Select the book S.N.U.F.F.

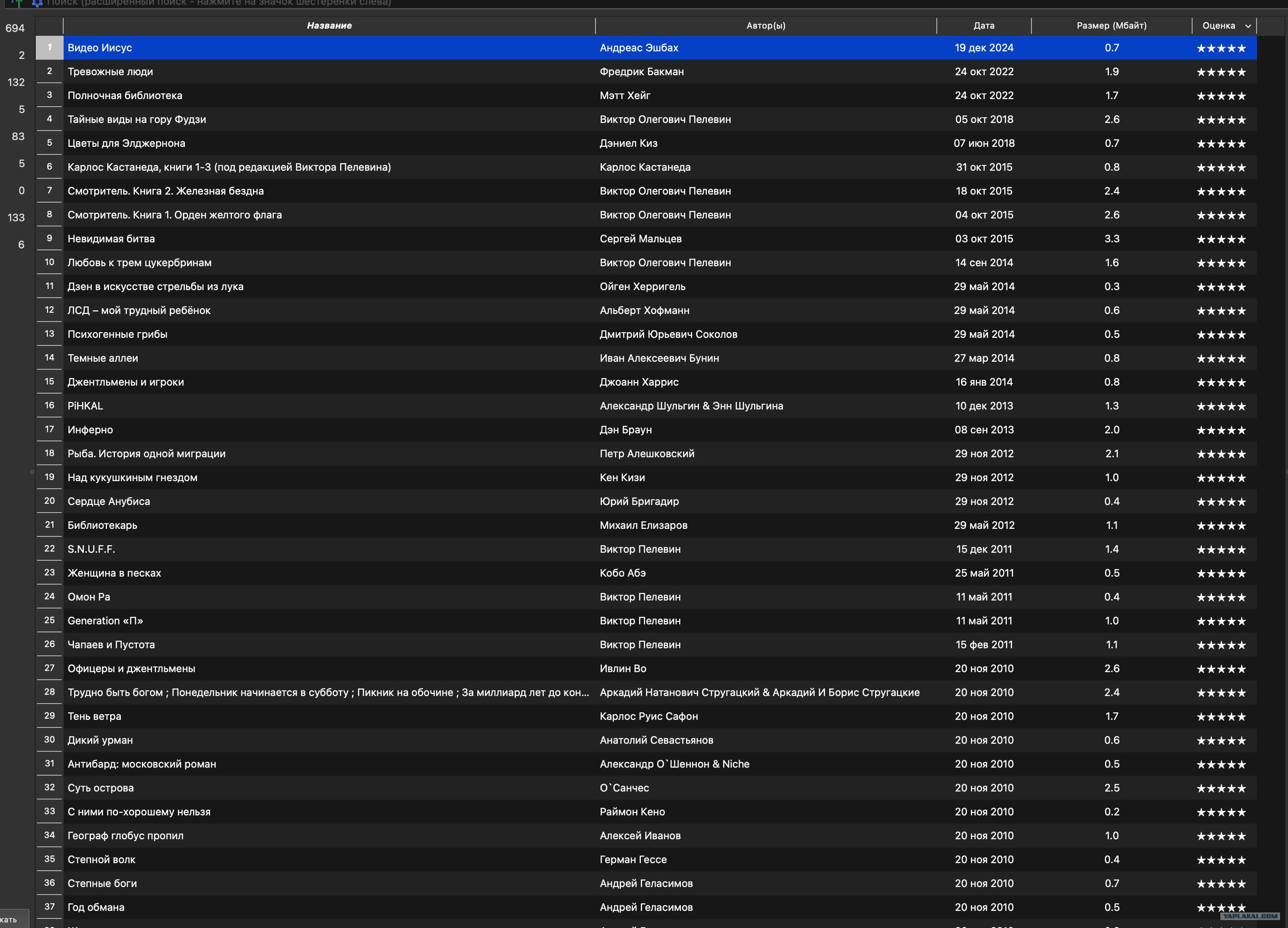91,549
